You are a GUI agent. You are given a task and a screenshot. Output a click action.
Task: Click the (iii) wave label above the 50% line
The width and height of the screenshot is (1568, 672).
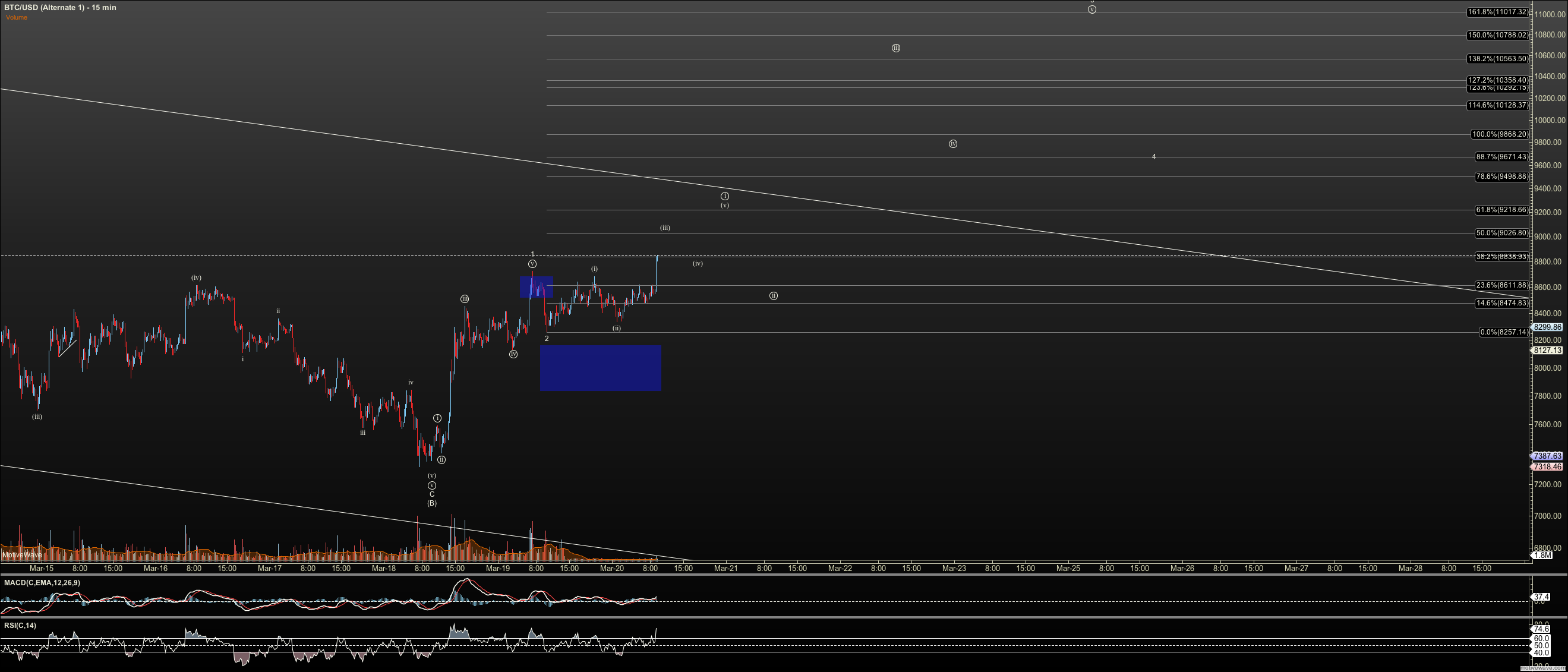(x=665, y=228)
